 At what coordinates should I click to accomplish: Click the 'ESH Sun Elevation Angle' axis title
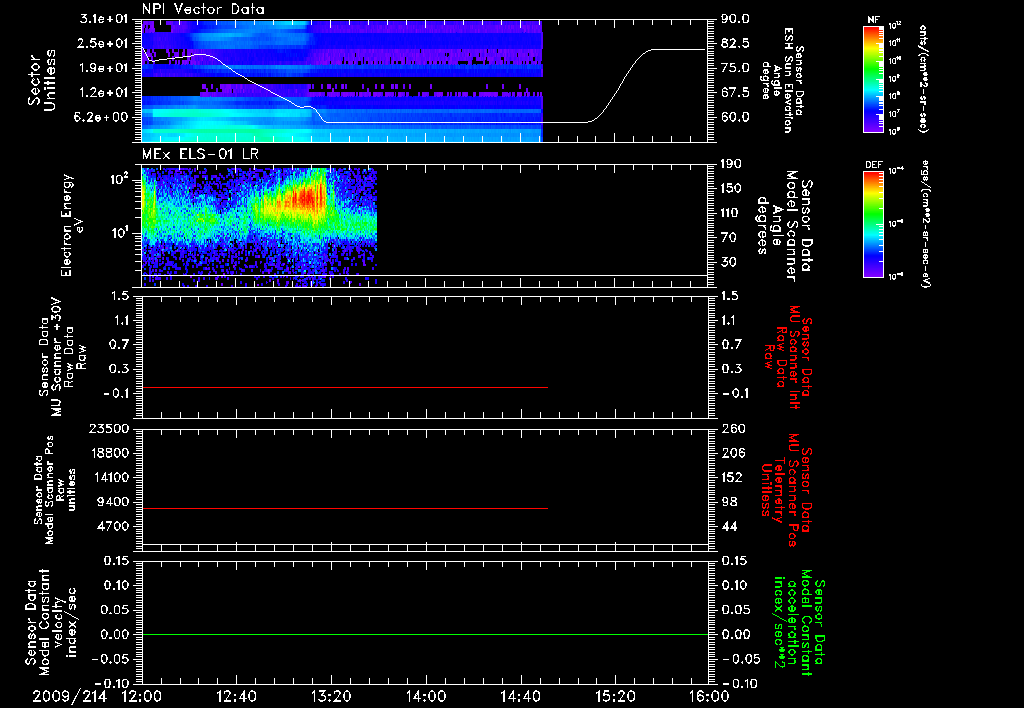782,79
